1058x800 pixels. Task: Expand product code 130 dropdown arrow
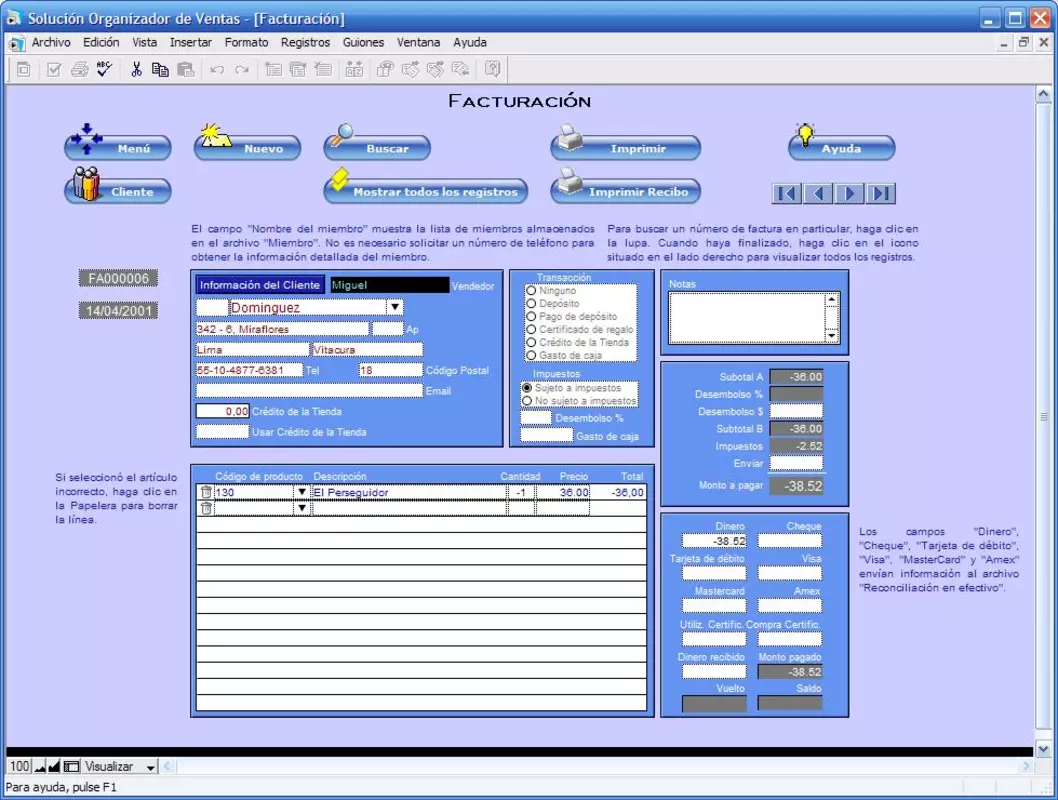pyautogui.click(x=302, y=492)
